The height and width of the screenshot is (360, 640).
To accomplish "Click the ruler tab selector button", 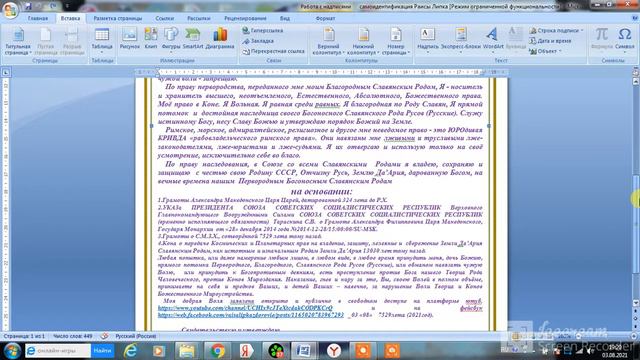I will [6, 73].
